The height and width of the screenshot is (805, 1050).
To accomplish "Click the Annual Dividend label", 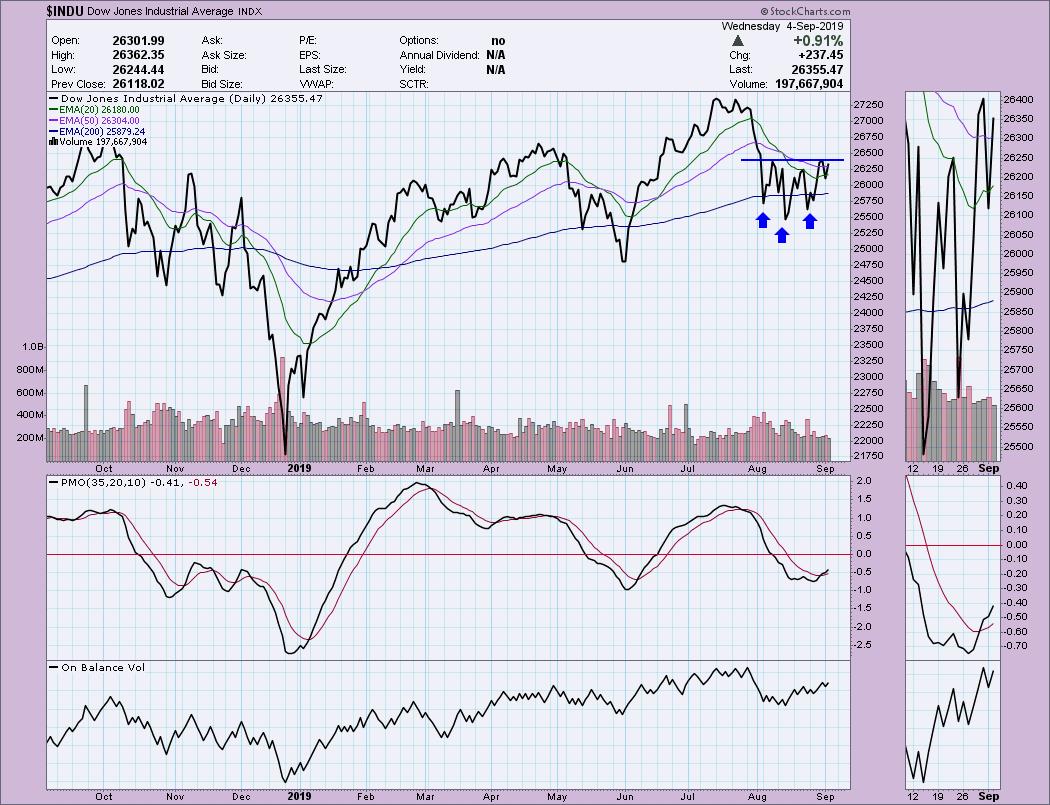I will tap(439, 55).
